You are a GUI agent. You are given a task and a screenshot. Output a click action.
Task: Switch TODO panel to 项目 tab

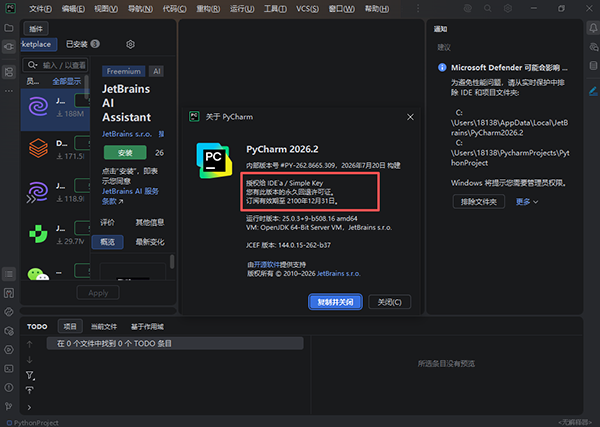pos(70,326)
